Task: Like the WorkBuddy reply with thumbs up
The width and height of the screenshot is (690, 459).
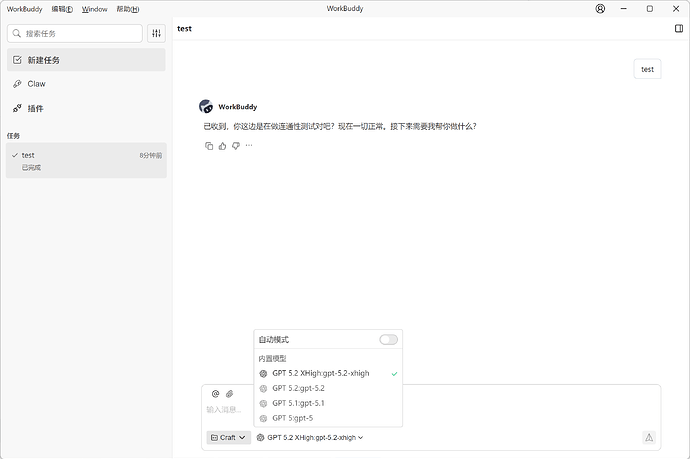Action: pos(222,146)
